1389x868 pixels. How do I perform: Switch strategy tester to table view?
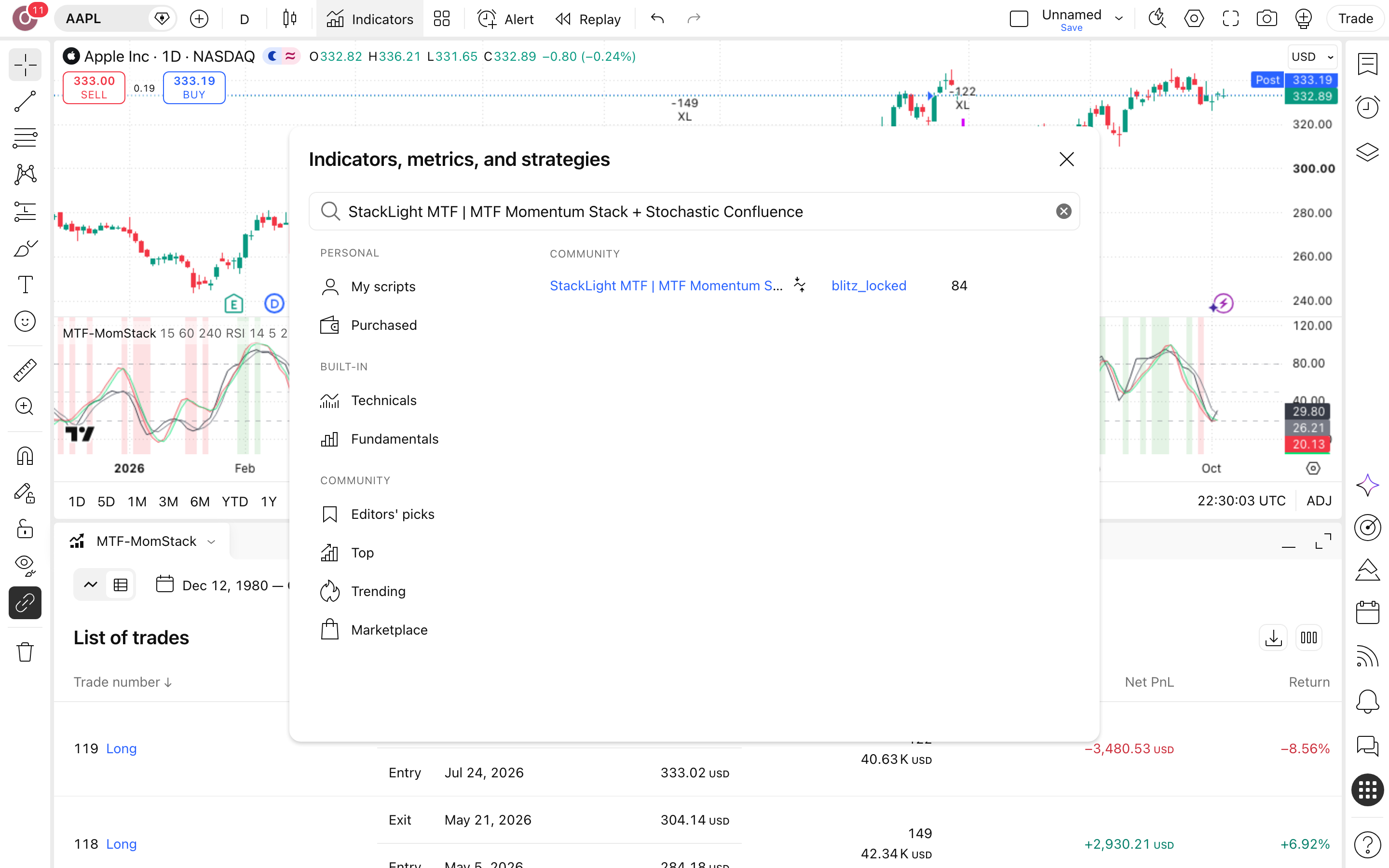121,585
